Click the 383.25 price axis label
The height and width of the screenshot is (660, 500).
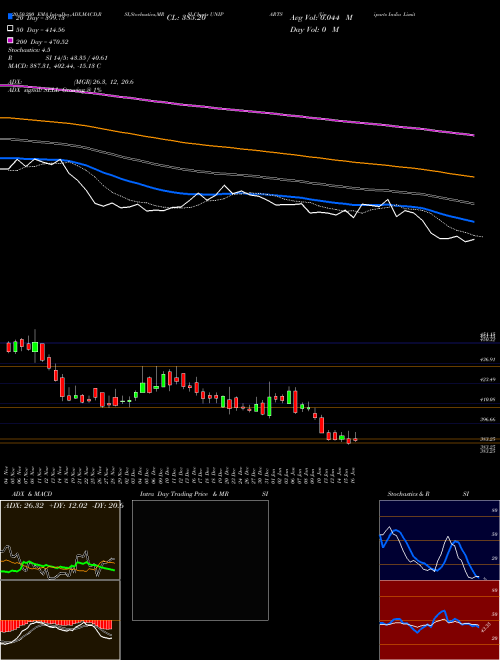pos(487,439)
